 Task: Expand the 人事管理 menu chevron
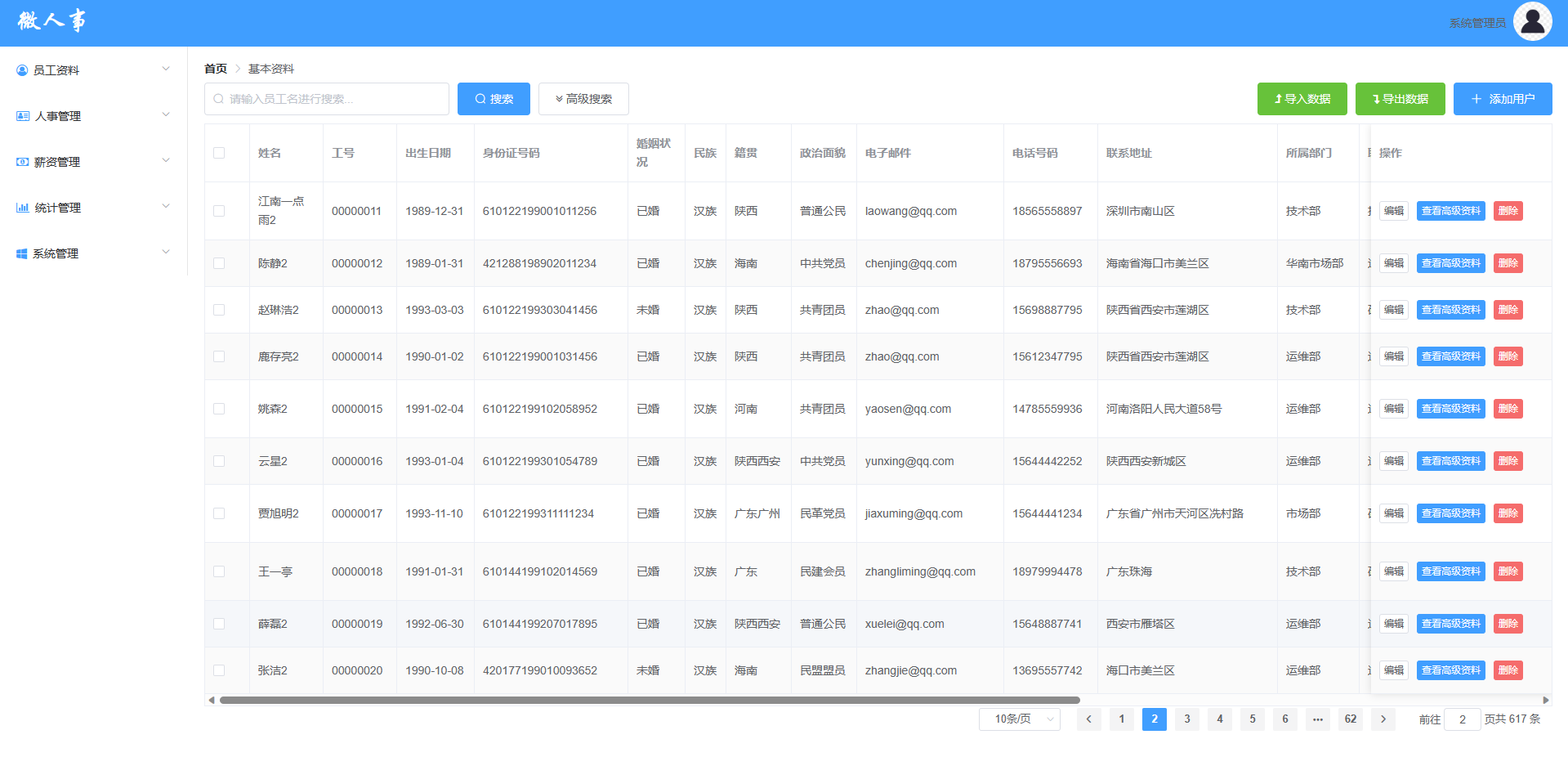click(x=166, y=114)
